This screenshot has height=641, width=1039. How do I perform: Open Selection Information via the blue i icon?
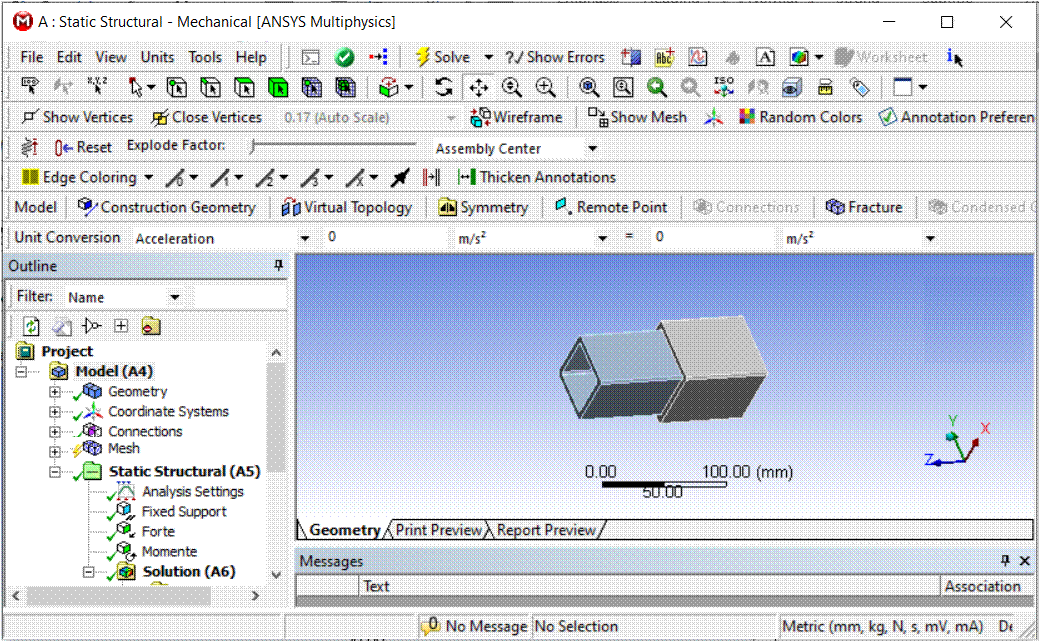[x=954, y=58]
